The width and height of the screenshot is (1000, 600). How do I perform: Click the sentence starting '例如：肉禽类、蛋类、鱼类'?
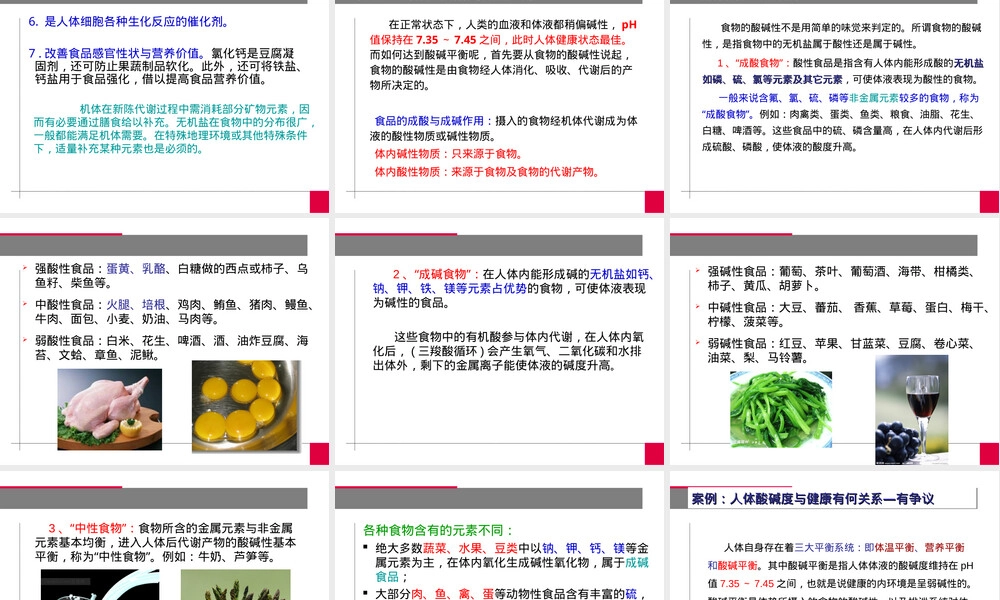pos(841,130)
